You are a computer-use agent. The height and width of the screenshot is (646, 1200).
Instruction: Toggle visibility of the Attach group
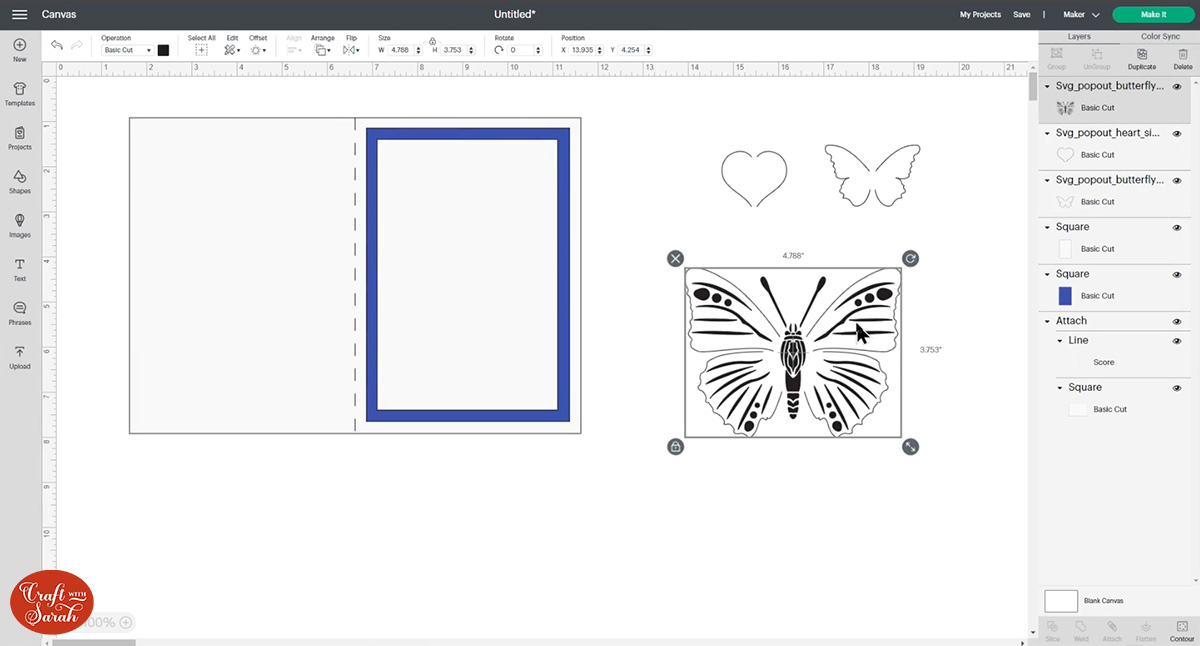click(x=1177, y=320)
